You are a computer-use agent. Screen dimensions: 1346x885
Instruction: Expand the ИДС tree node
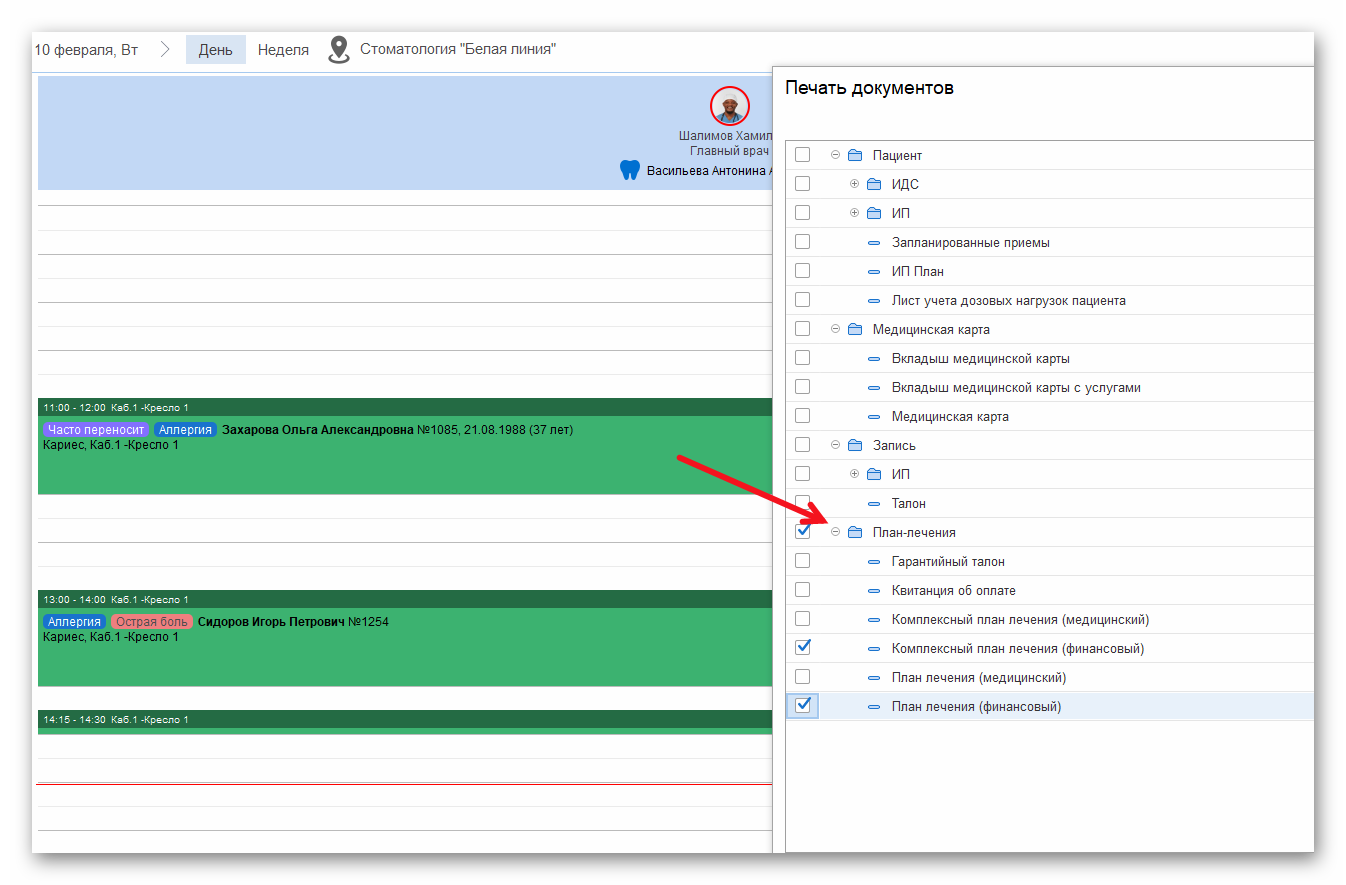coord(854,184)
